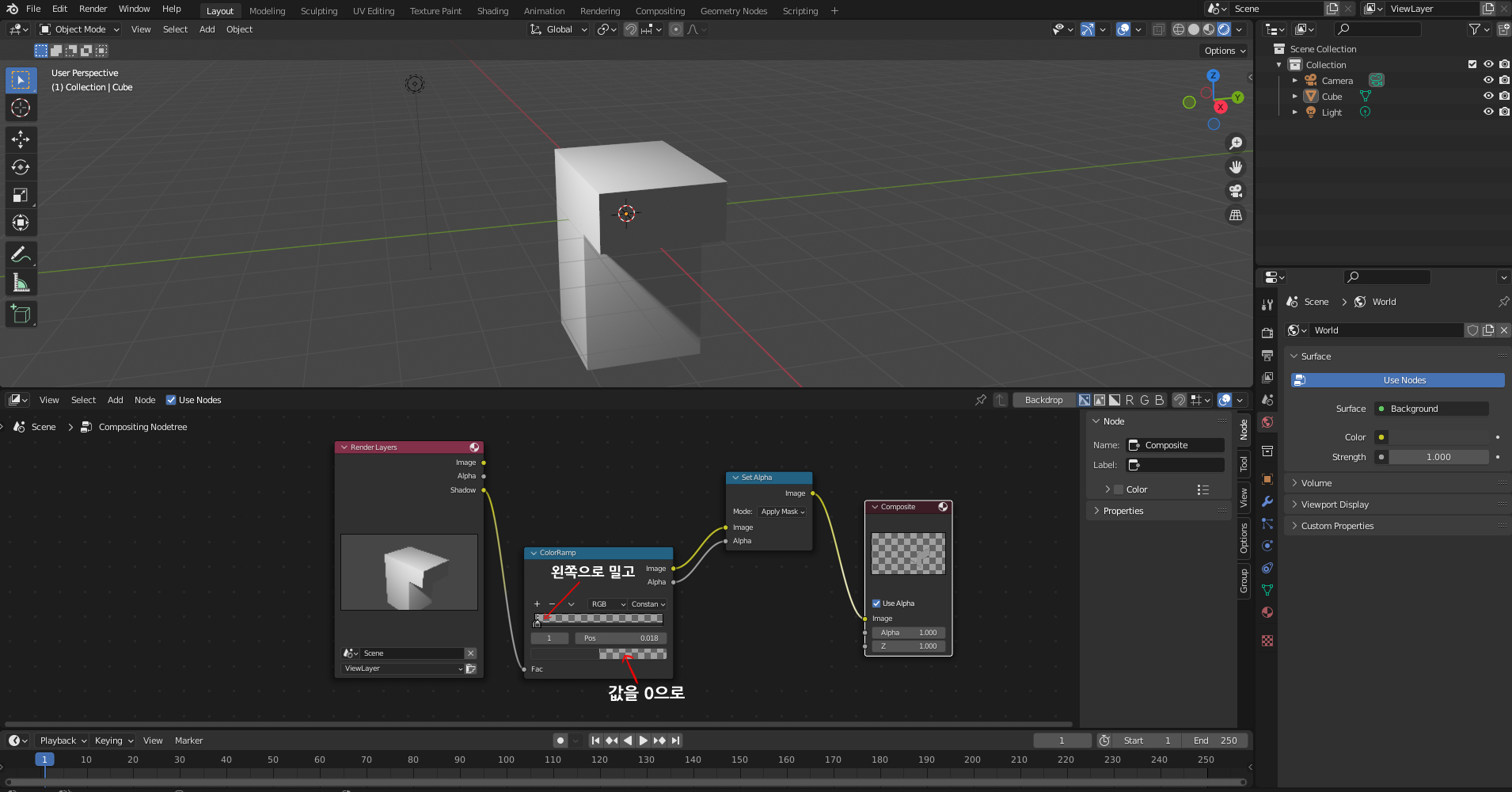1512x792 pixels.
Task: Activate the Scale tool
Action: click(x=21, y=195)
